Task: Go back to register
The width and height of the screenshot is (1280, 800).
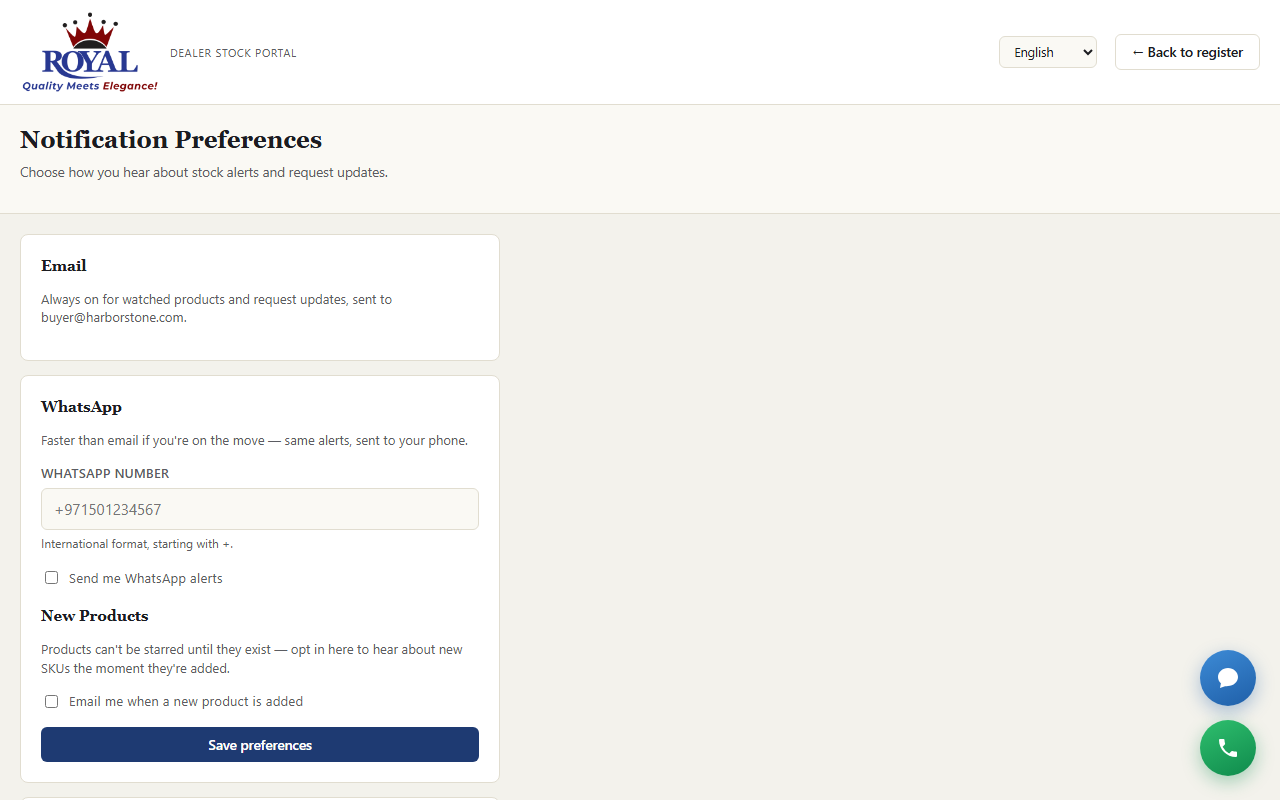Action: point(1187,52)
